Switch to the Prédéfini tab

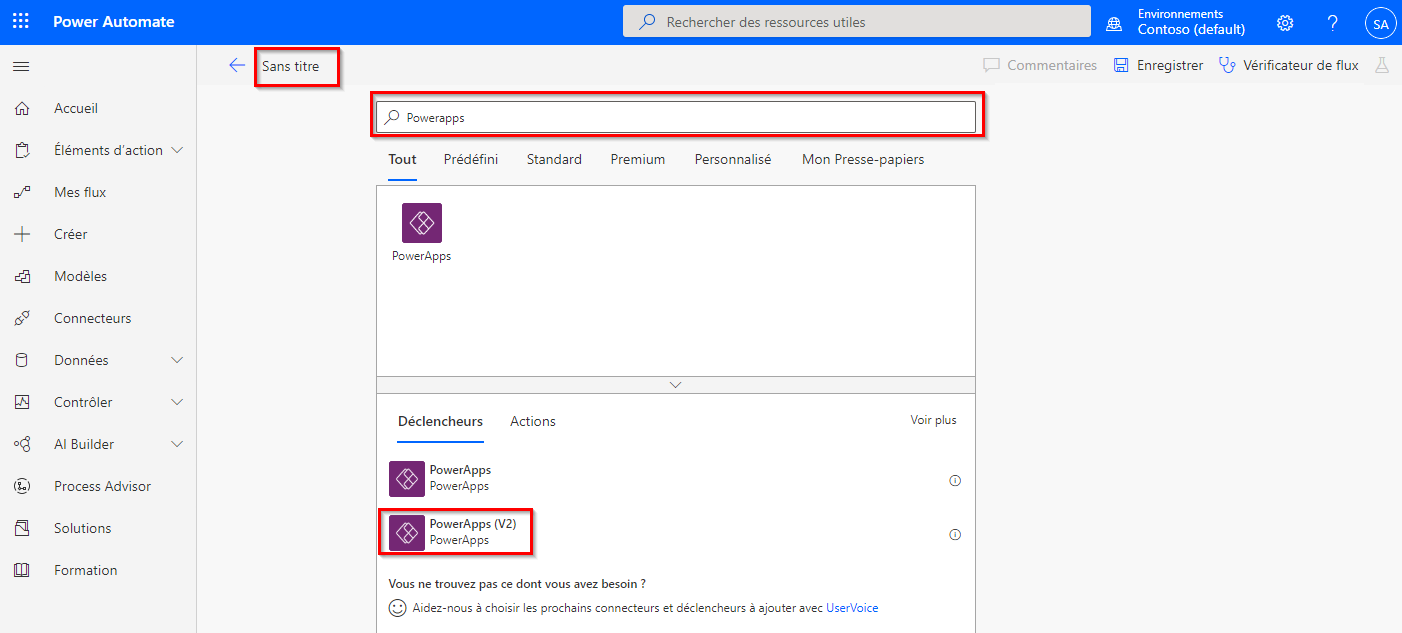click(471, 160)
